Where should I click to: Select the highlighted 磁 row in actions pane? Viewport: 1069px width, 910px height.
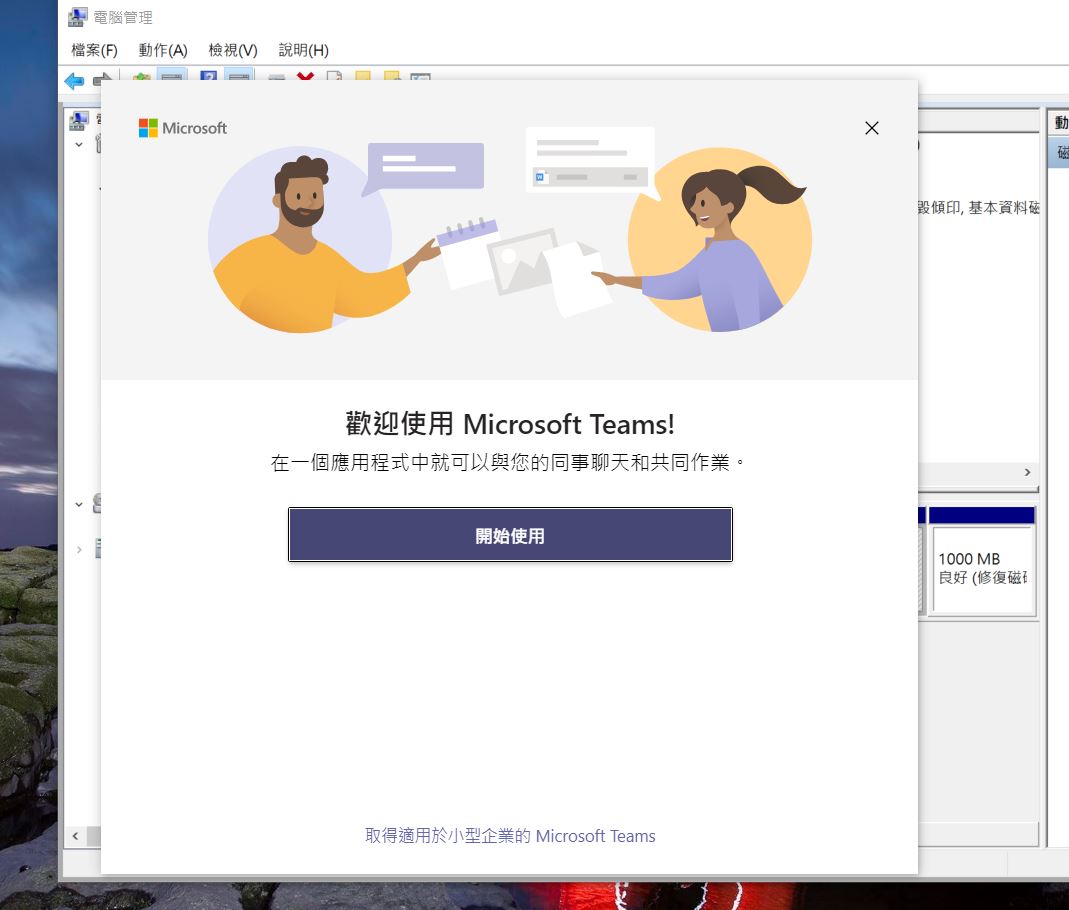coord(1059,151)
